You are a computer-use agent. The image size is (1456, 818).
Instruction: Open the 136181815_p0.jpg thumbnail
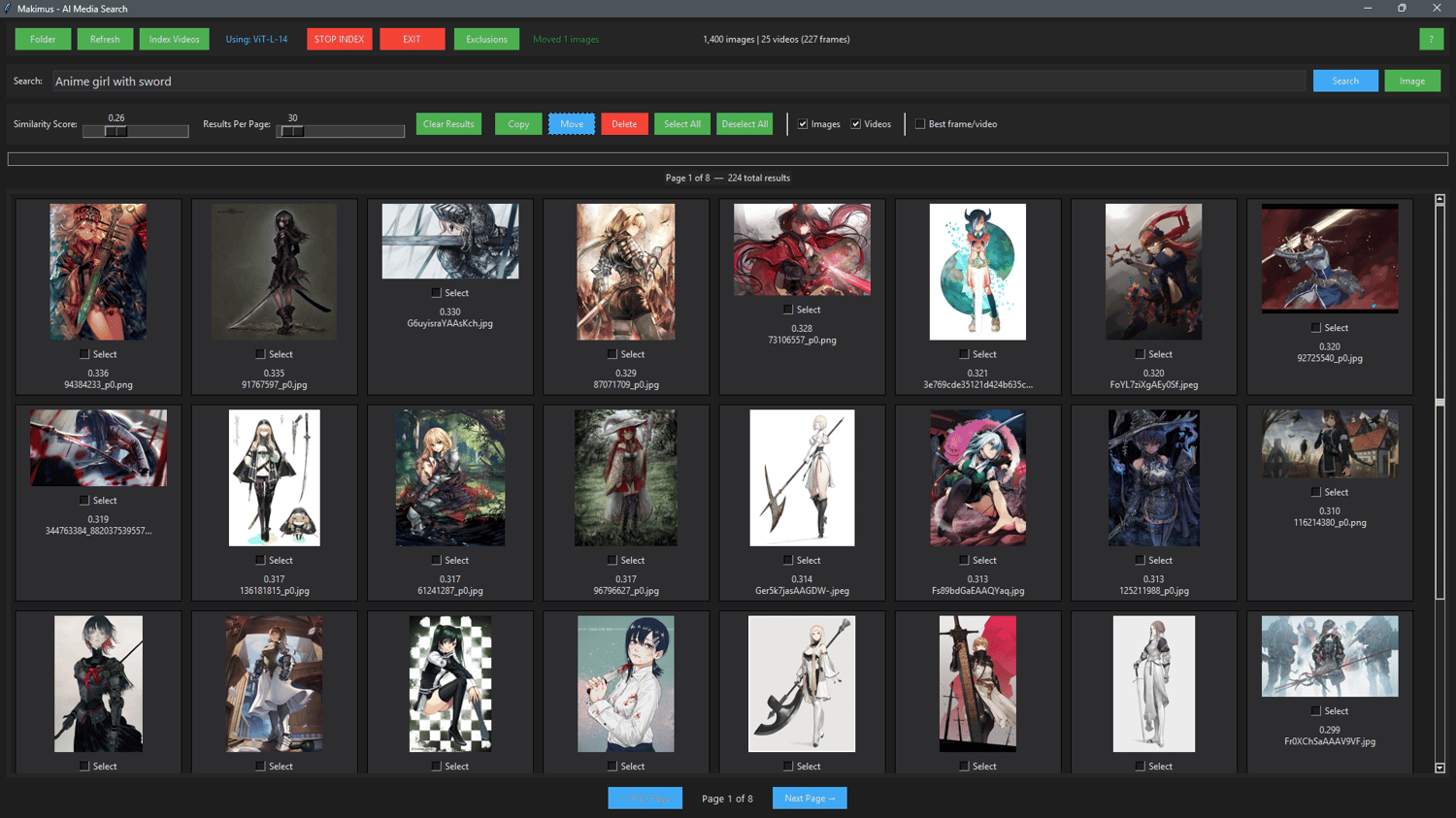coord(275,477)
